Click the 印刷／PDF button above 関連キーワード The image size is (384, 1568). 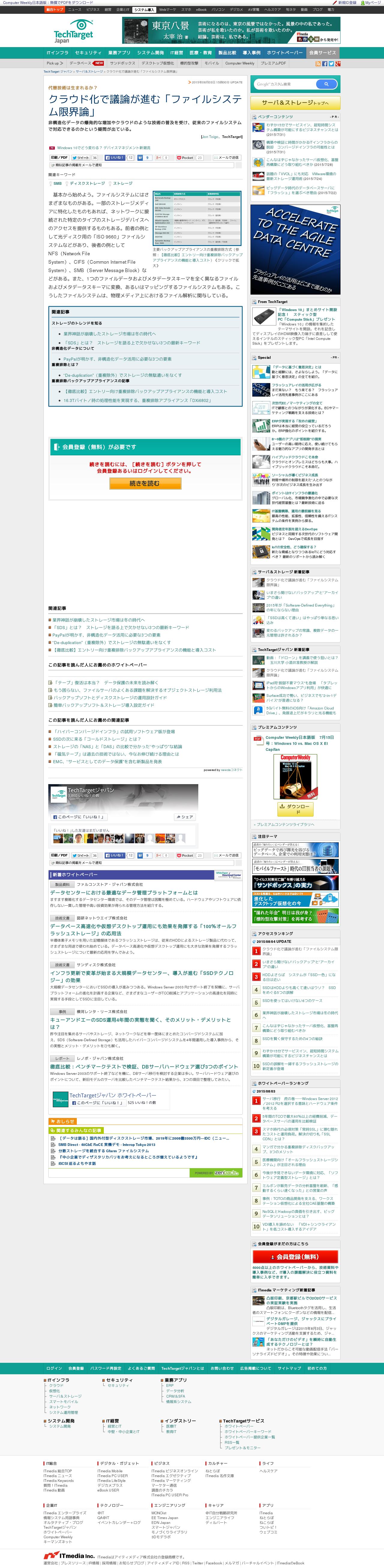pyautogui.click(x=59, y=158)
